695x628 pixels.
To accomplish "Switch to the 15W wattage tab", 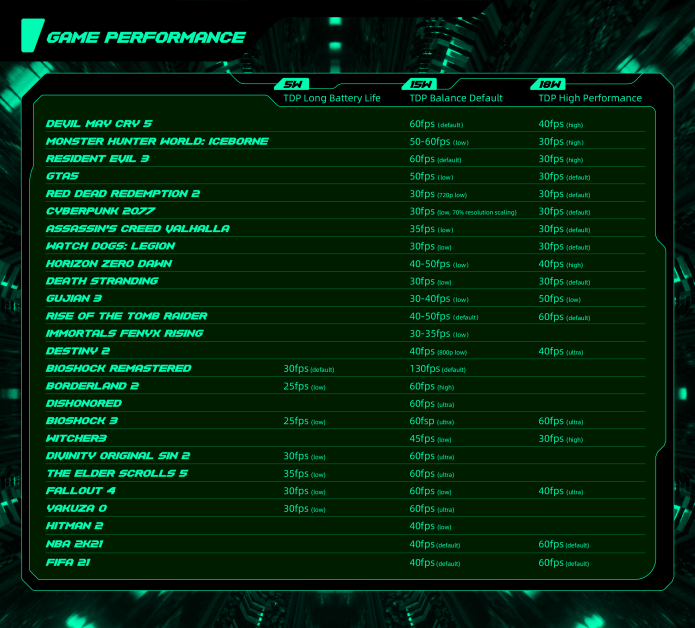I will pyautogui.click(x=418, y=84).
